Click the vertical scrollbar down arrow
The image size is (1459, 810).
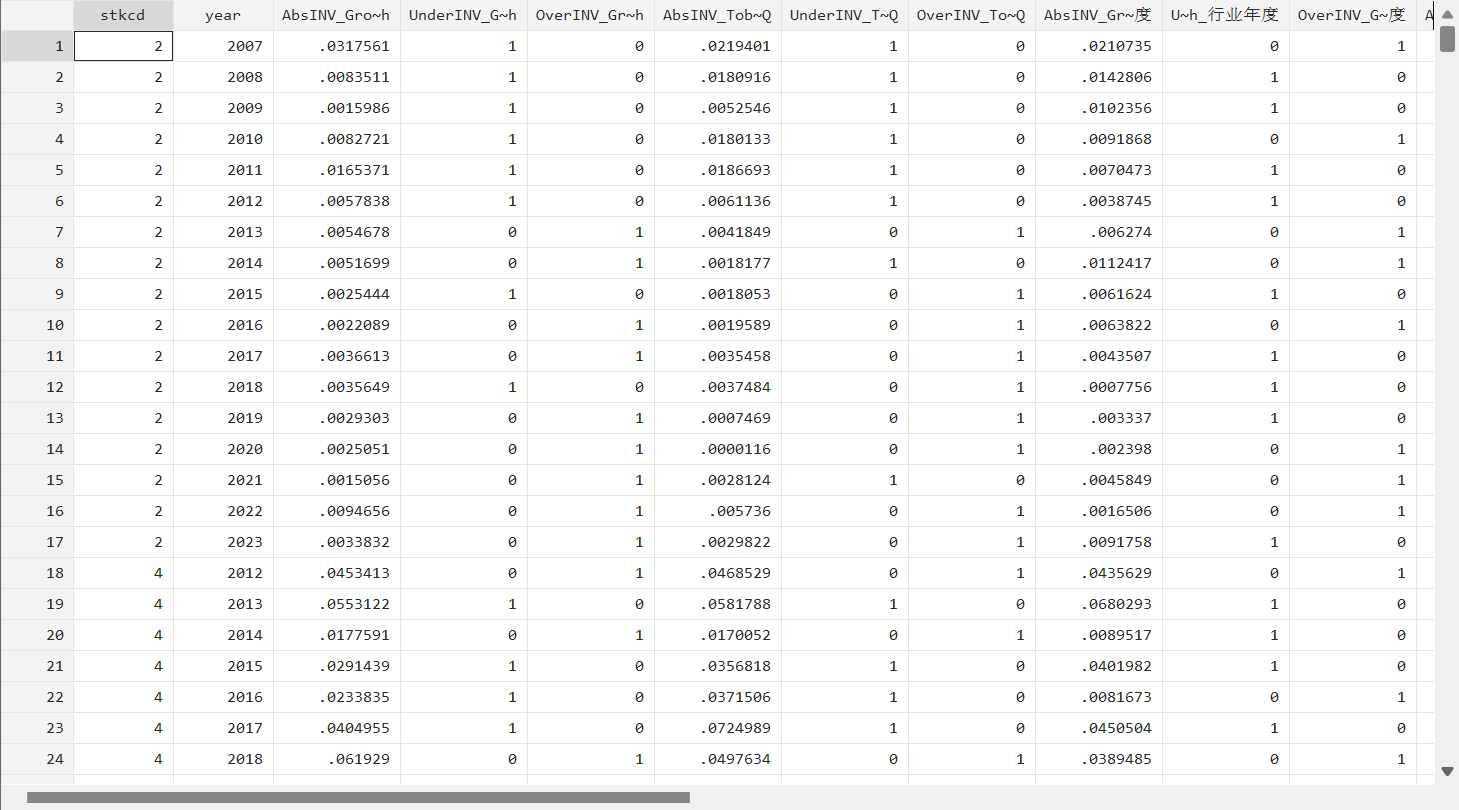1447,771
